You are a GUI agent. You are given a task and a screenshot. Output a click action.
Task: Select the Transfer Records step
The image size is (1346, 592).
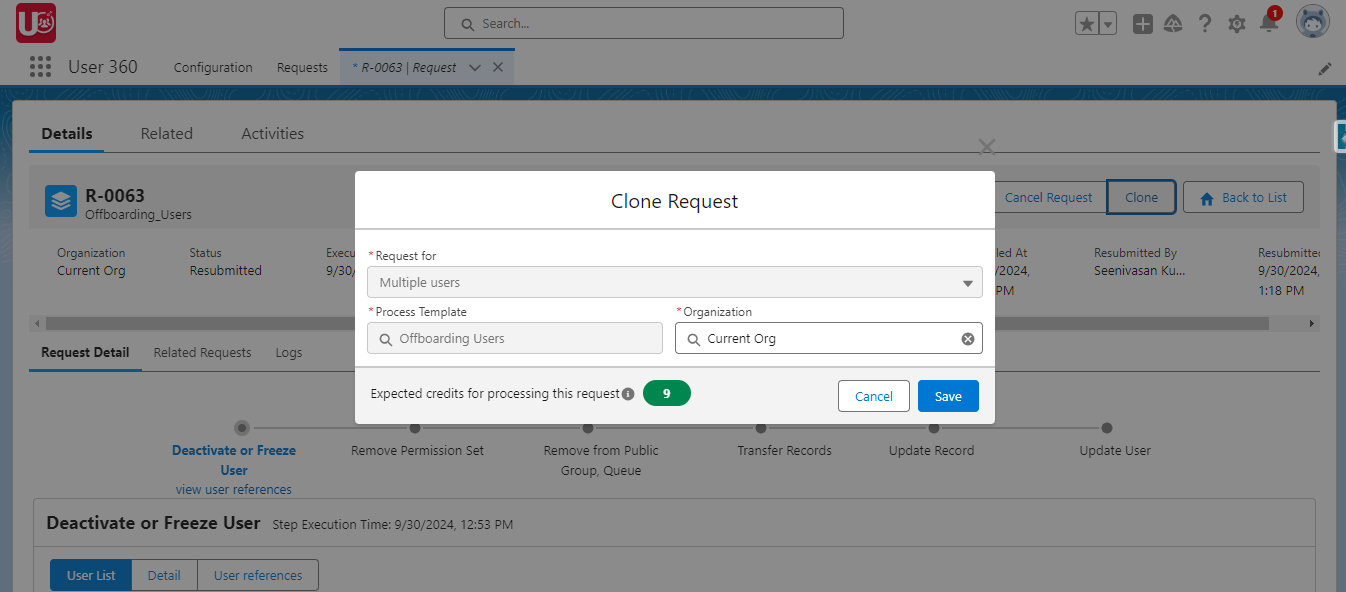pyautogui.click(x=784, y=450)
